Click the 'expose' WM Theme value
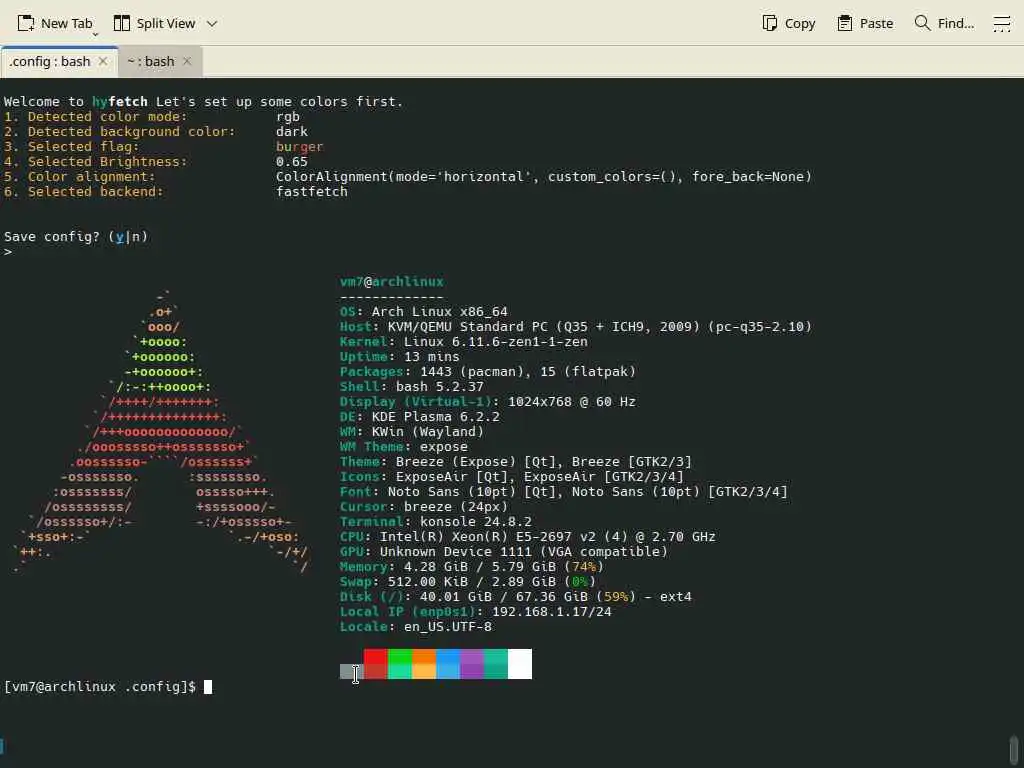1024x768 pixels. [x=443, y=447]
